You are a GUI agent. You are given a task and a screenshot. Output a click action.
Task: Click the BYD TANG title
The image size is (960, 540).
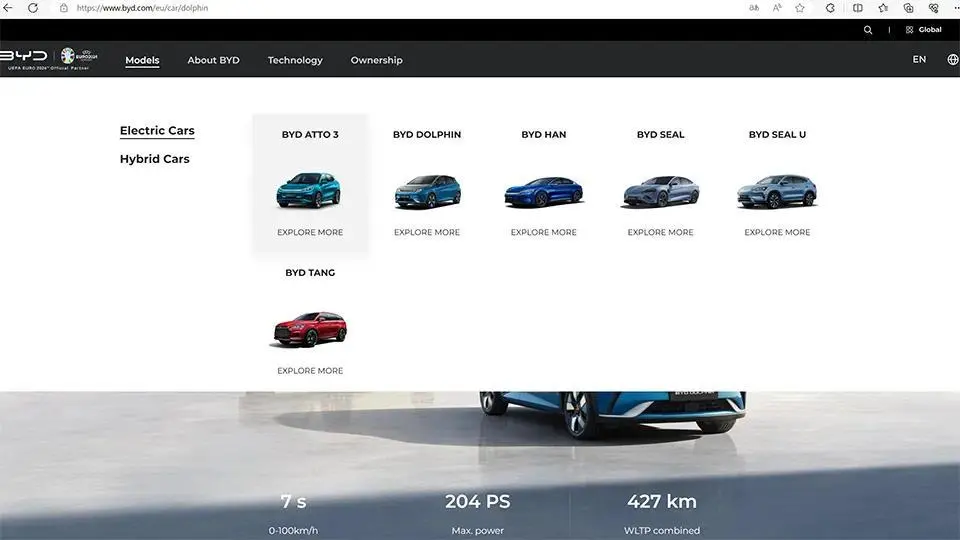click(x=310, y=272)
